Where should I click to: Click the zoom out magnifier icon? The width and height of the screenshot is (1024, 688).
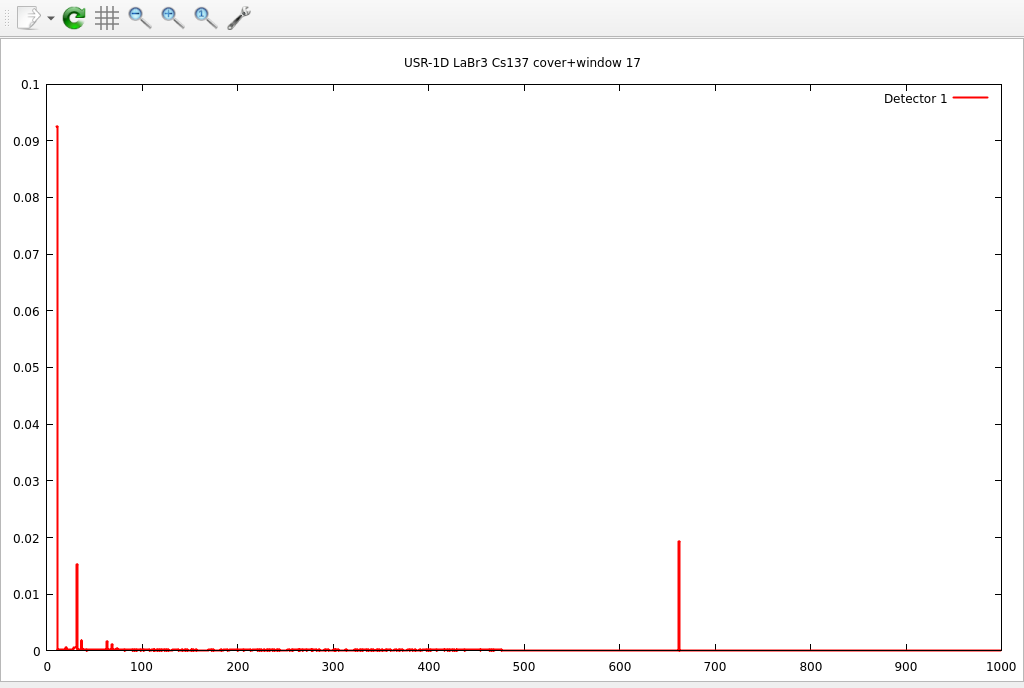pos(140,17)
